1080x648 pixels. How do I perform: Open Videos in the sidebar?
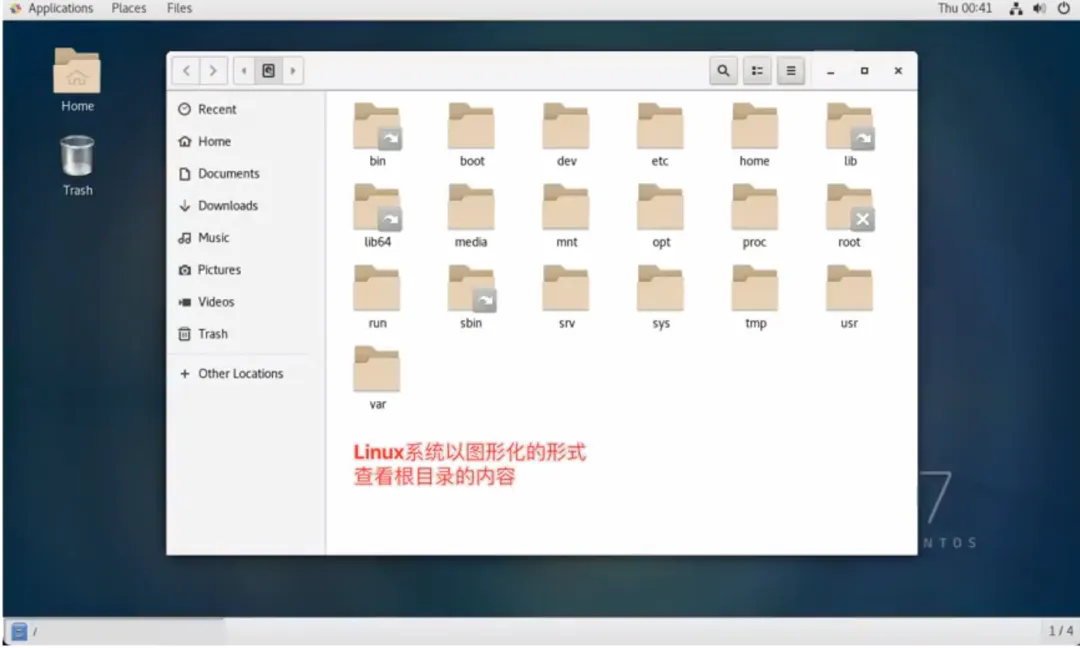click(246, 302)
